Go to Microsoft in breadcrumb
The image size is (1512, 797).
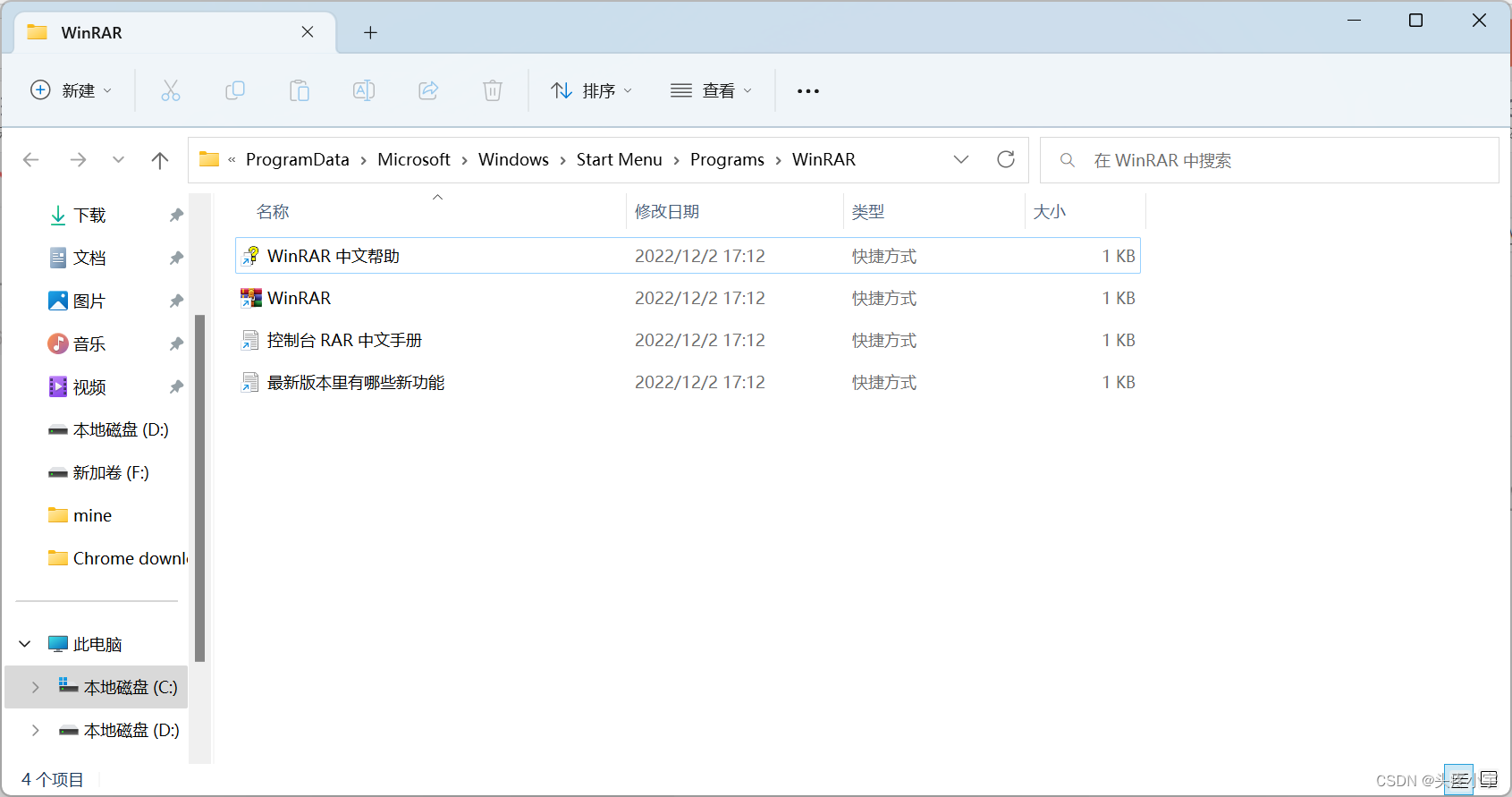click(414, 159)
